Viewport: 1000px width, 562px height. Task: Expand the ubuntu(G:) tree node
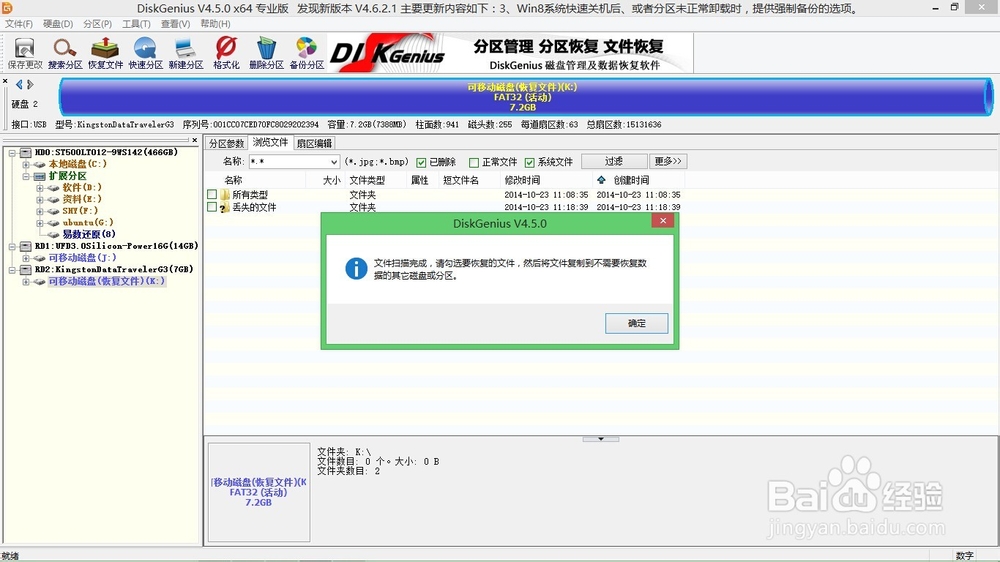[40, 223]
